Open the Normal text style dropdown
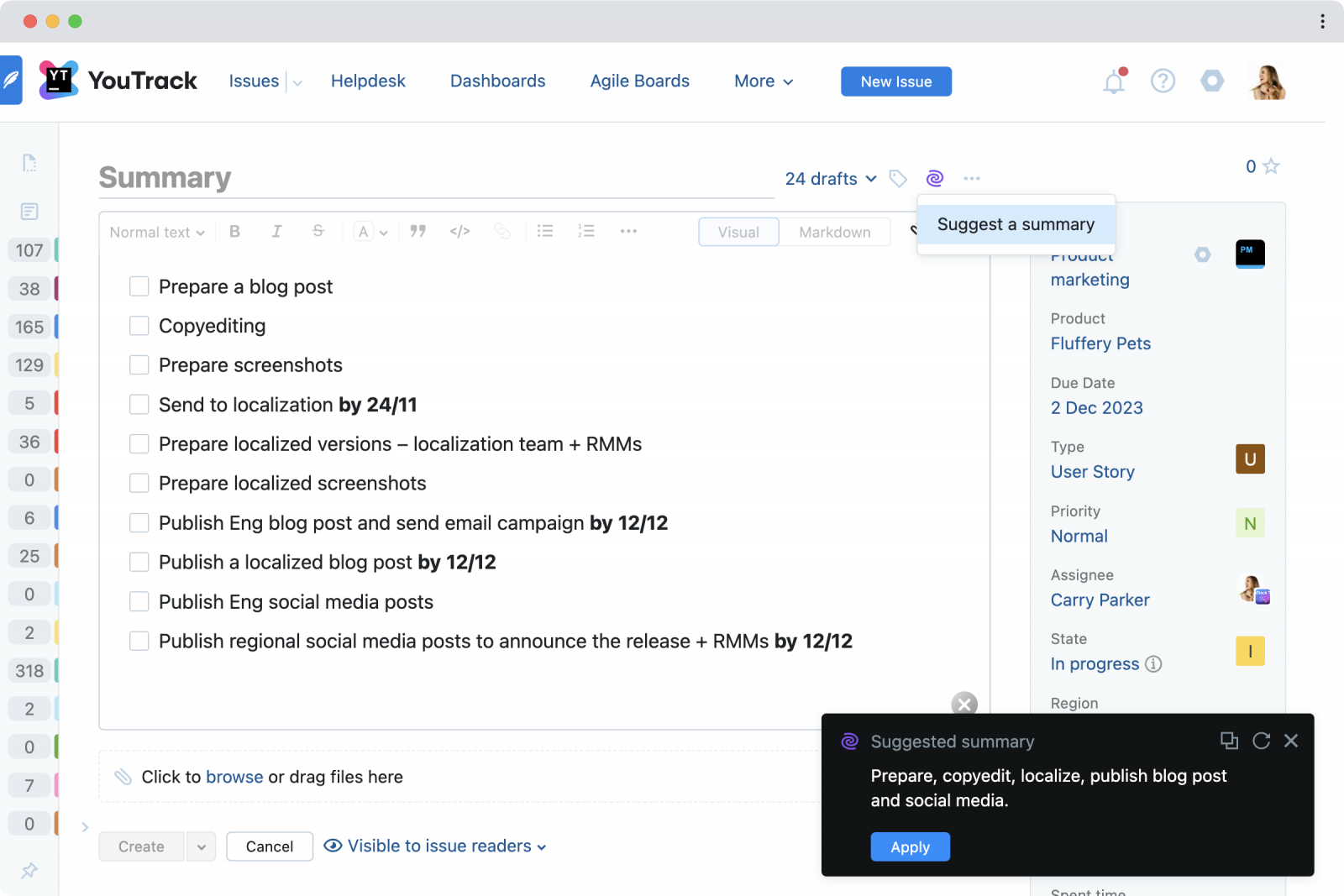 (x=157, y=232)
